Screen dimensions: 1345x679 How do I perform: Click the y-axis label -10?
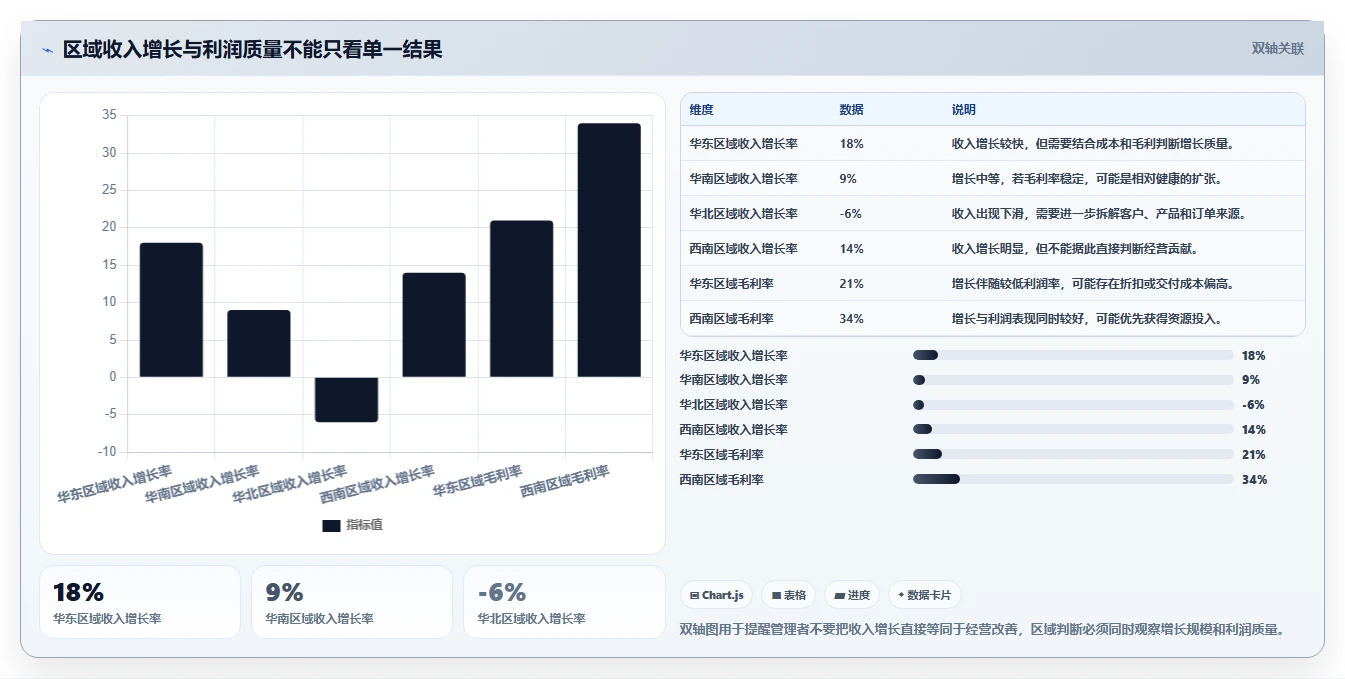tap(107, 452)
